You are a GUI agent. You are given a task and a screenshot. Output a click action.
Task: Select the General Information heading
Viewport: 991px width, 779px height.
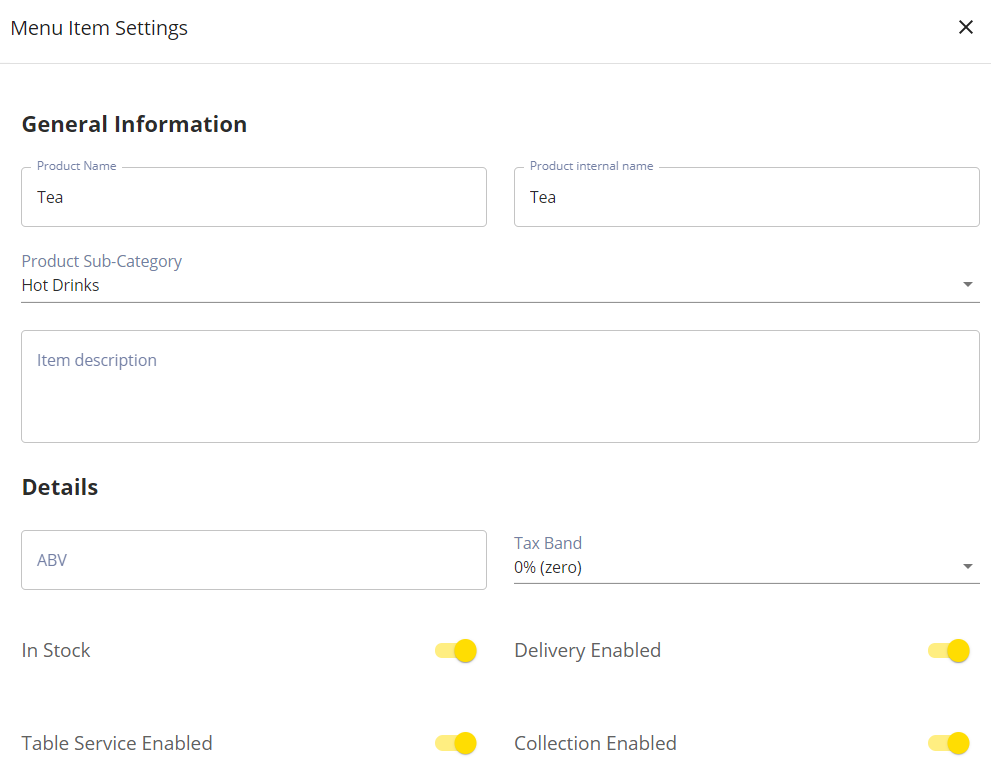tap(134, 124)
